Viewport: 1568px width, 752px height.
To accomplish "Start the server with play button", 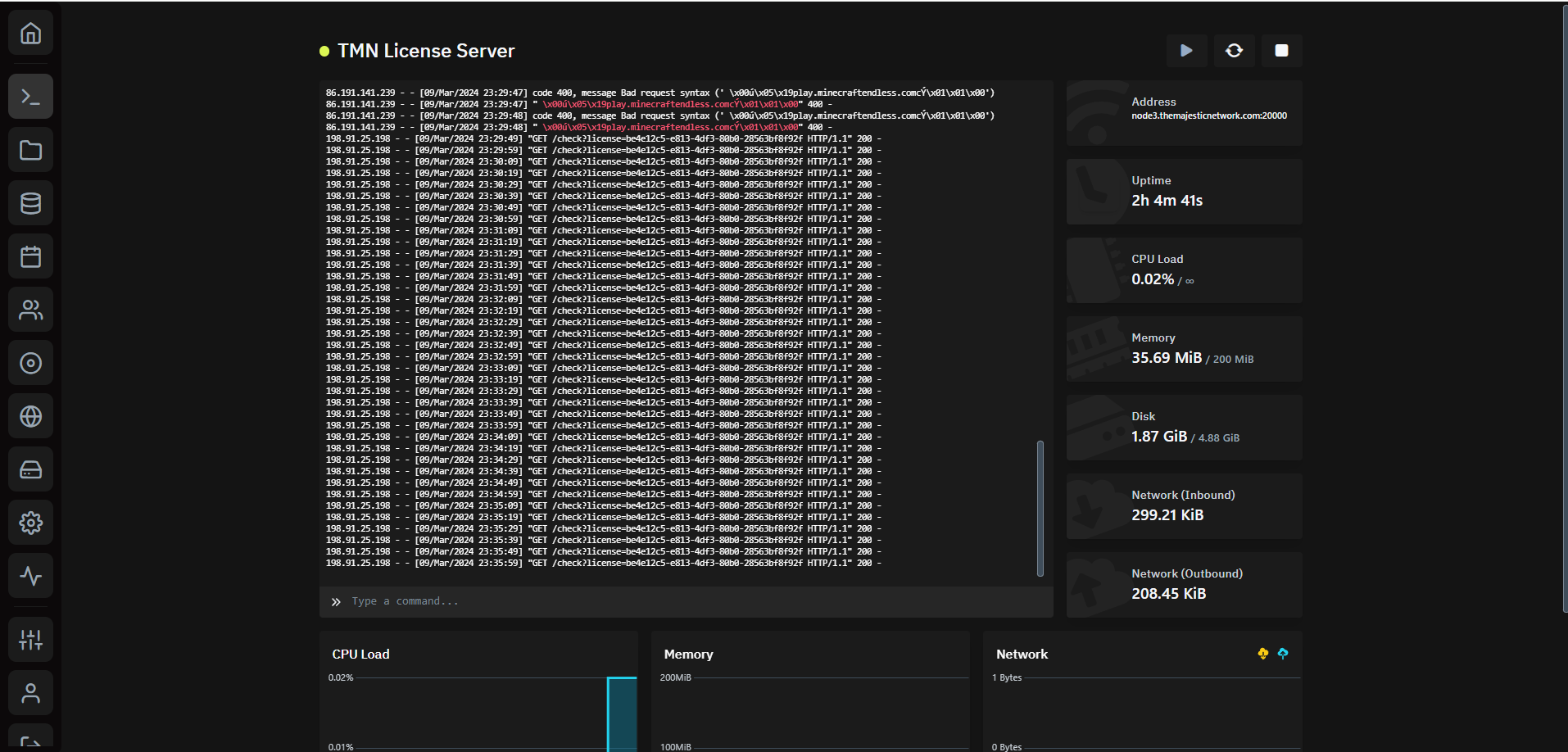I will 1186,51.
